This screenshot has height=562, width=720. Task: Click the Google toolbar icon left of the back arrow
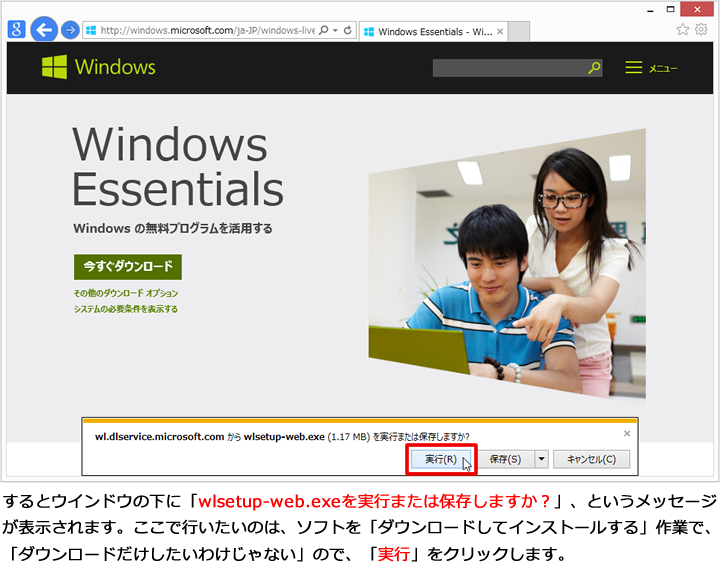point(17,29)
